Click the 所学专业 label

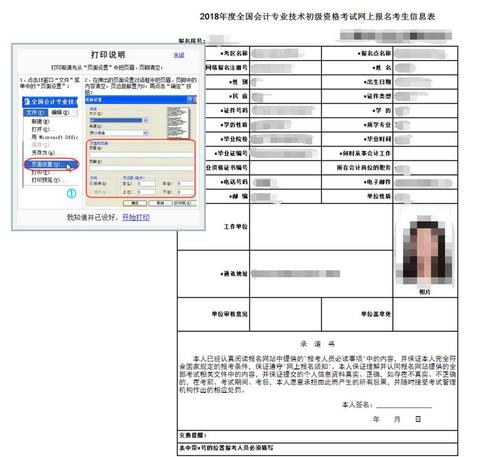378,125
